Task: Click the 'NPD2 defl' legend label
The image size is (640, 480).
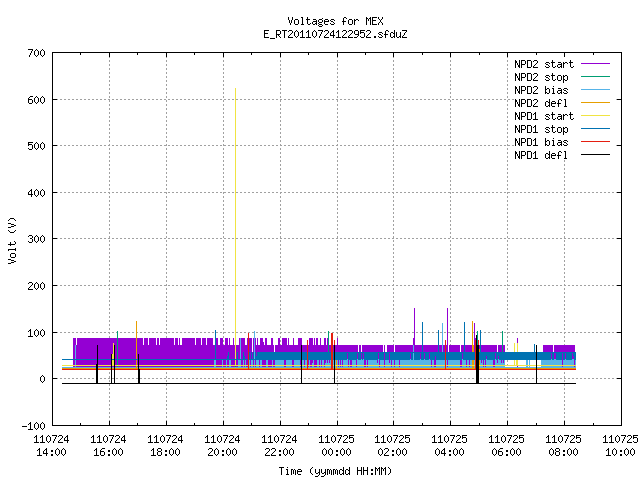Action: click(541, 103)
